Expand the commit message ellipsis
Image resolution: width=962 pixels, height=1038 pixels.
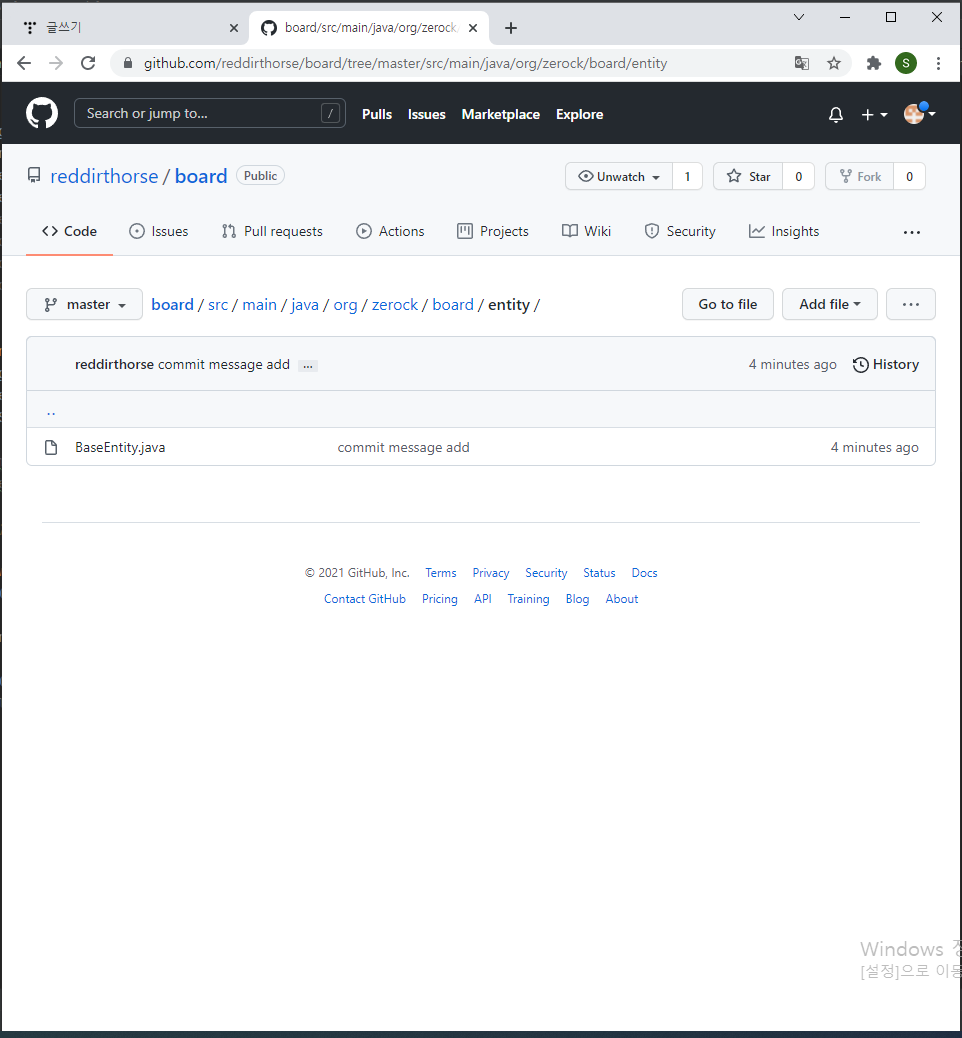click(x=308, y=365)
